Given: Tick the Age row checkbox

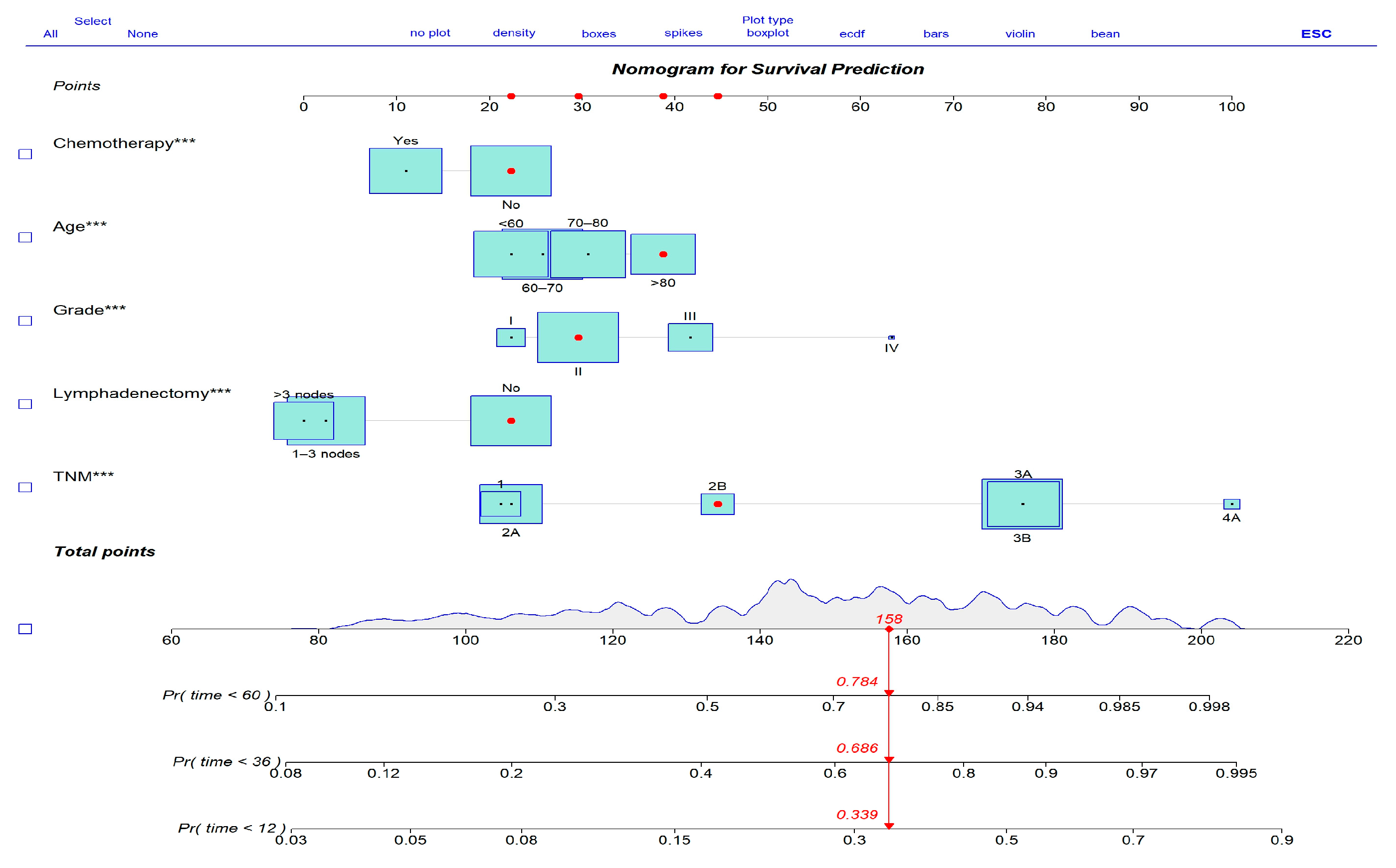Looking at the screenshot, I should click(25, 238).
